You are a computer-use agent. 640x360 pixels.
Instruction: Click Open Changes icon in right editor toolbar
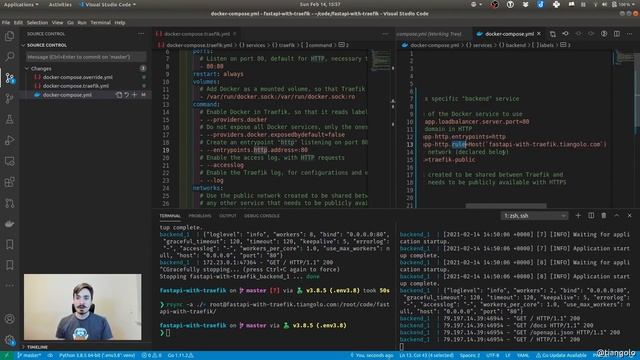click(552, 34)
